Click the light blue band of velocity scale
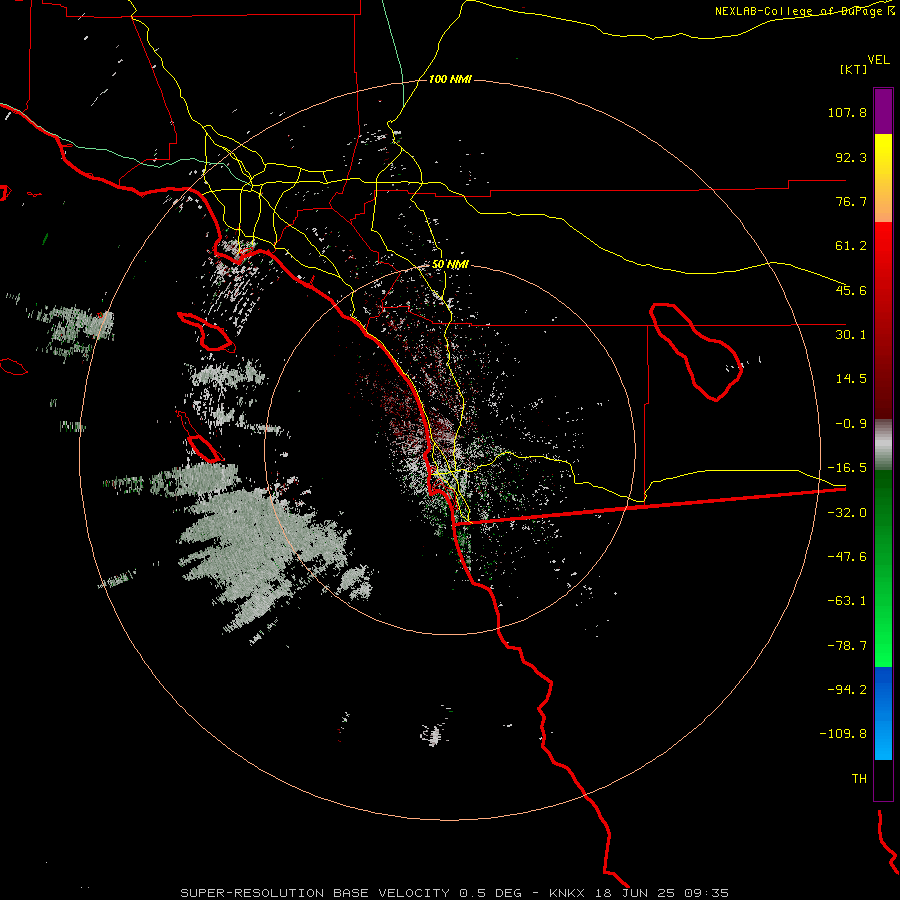Viewport: 900px width, 900px height. tap(883, 738)
